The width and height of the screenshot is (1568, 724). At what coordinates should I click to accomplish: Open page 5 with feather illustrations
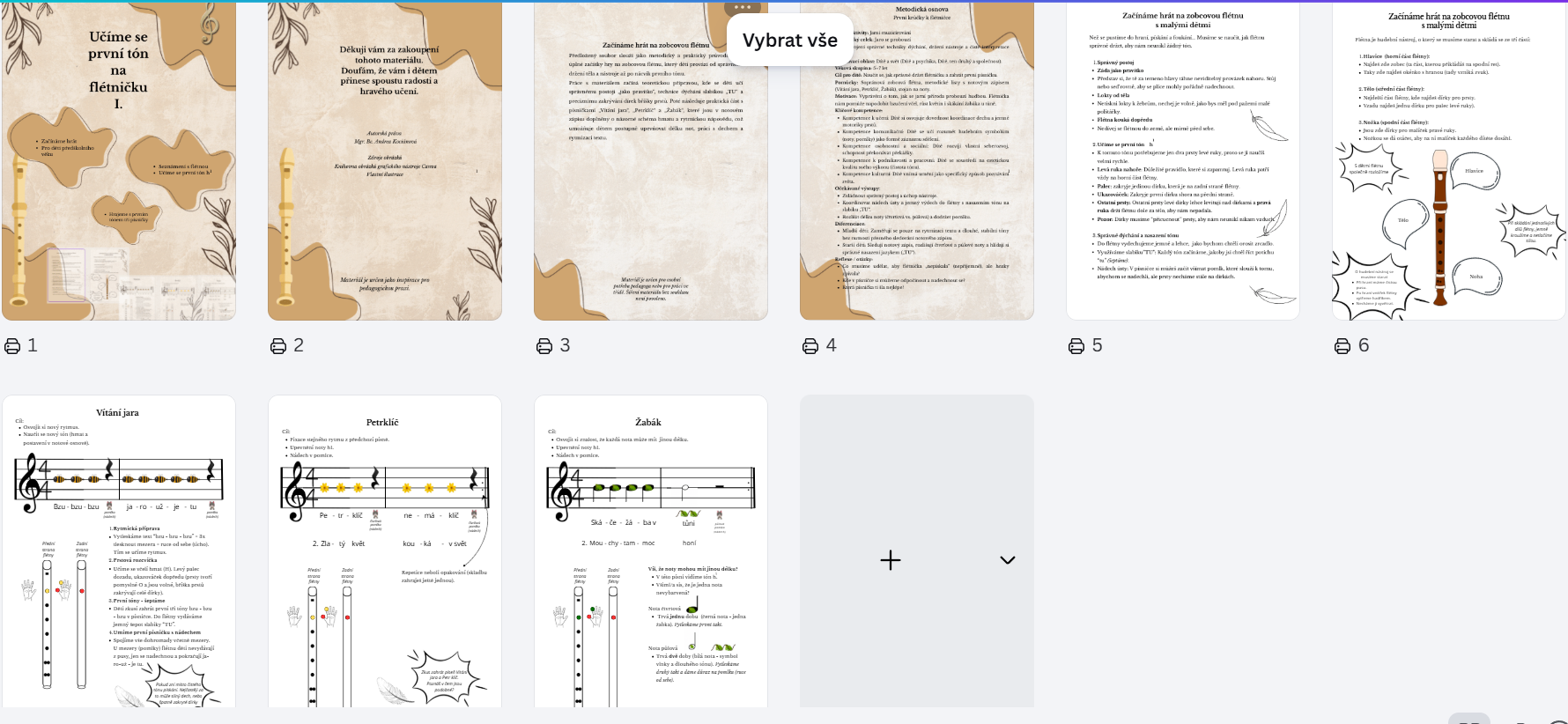[x=1183, y=161]
